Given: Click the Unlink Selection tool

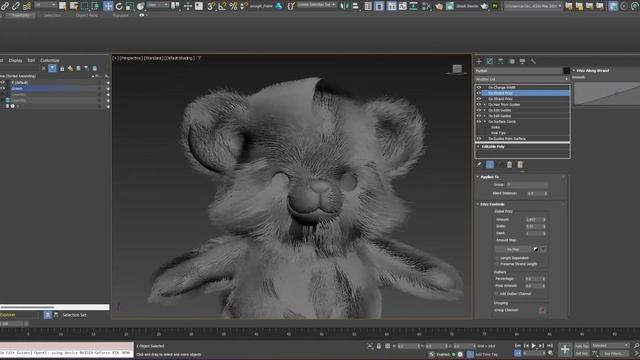Looking at the screenshot, I should click(16, 6).
